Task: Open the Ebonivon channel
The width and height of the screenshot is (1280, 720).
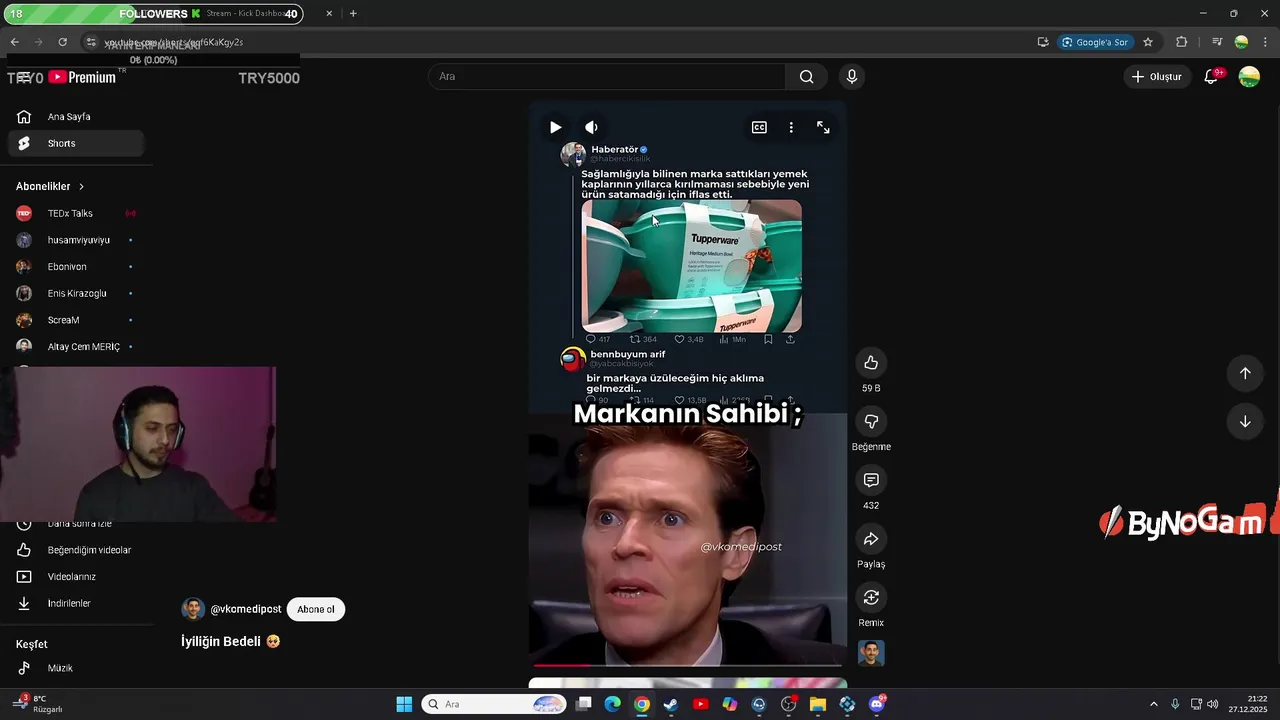Action: (76, 267)
